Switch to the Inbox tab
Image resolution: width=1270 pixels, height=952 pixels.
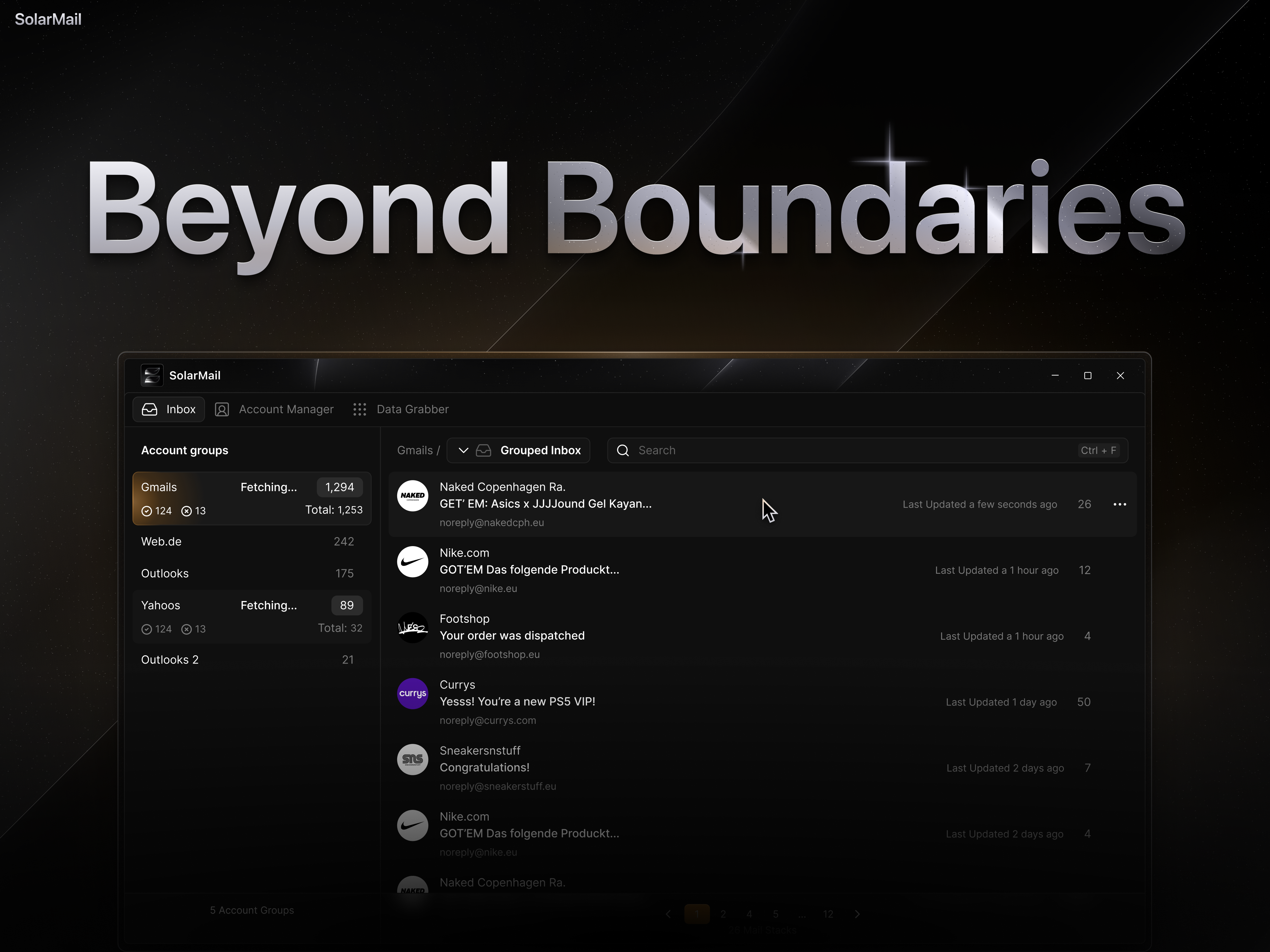[168, 409]
